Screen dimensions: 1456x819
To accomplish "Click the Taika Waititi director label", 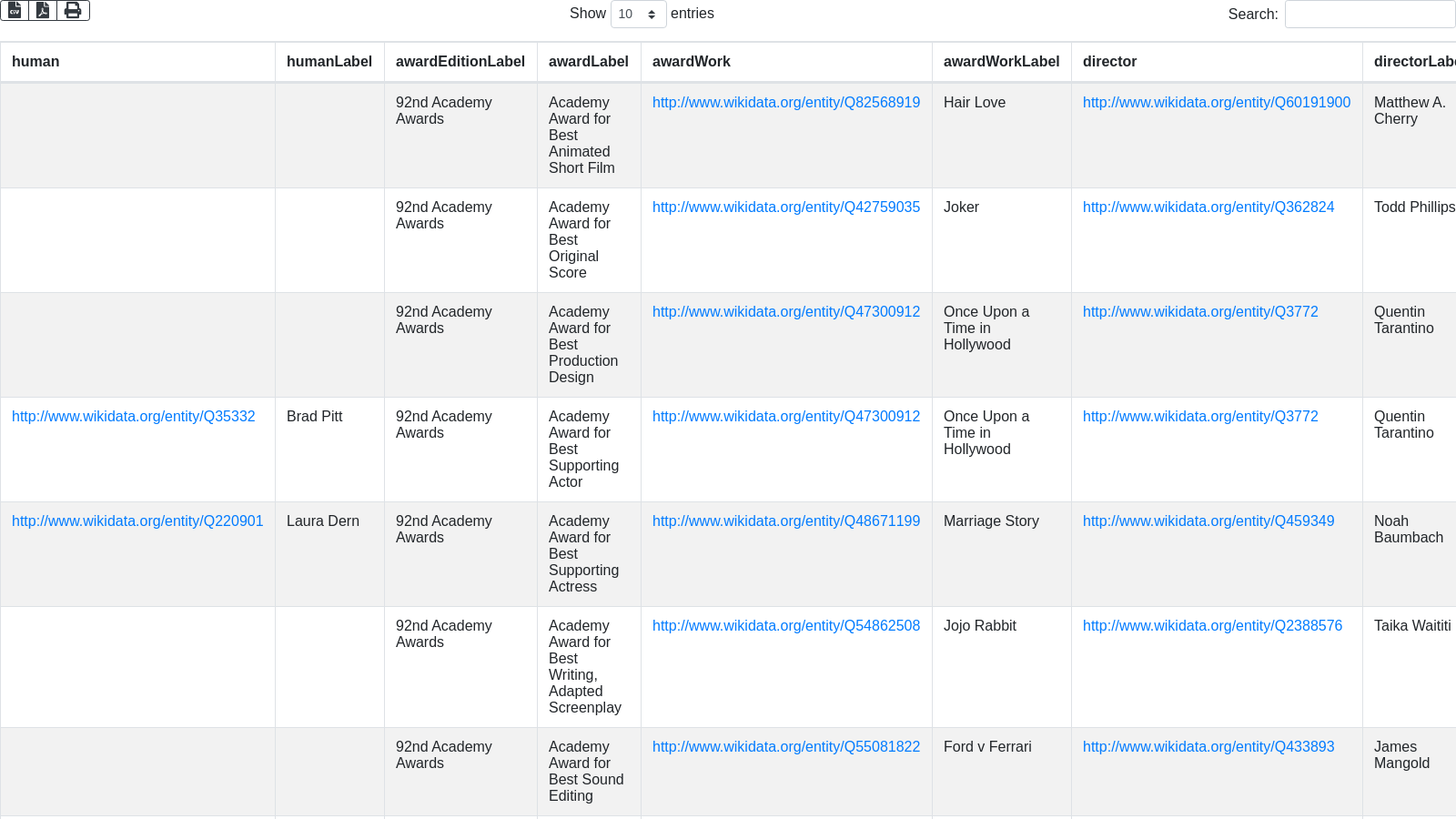I will click(x=1412, y=626).
